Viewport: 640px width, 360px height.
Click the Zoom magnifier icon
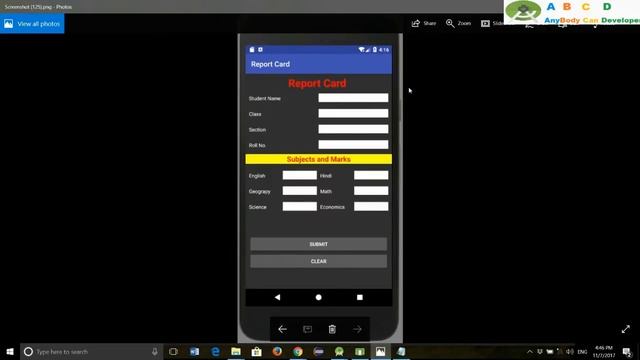[450, 23]
